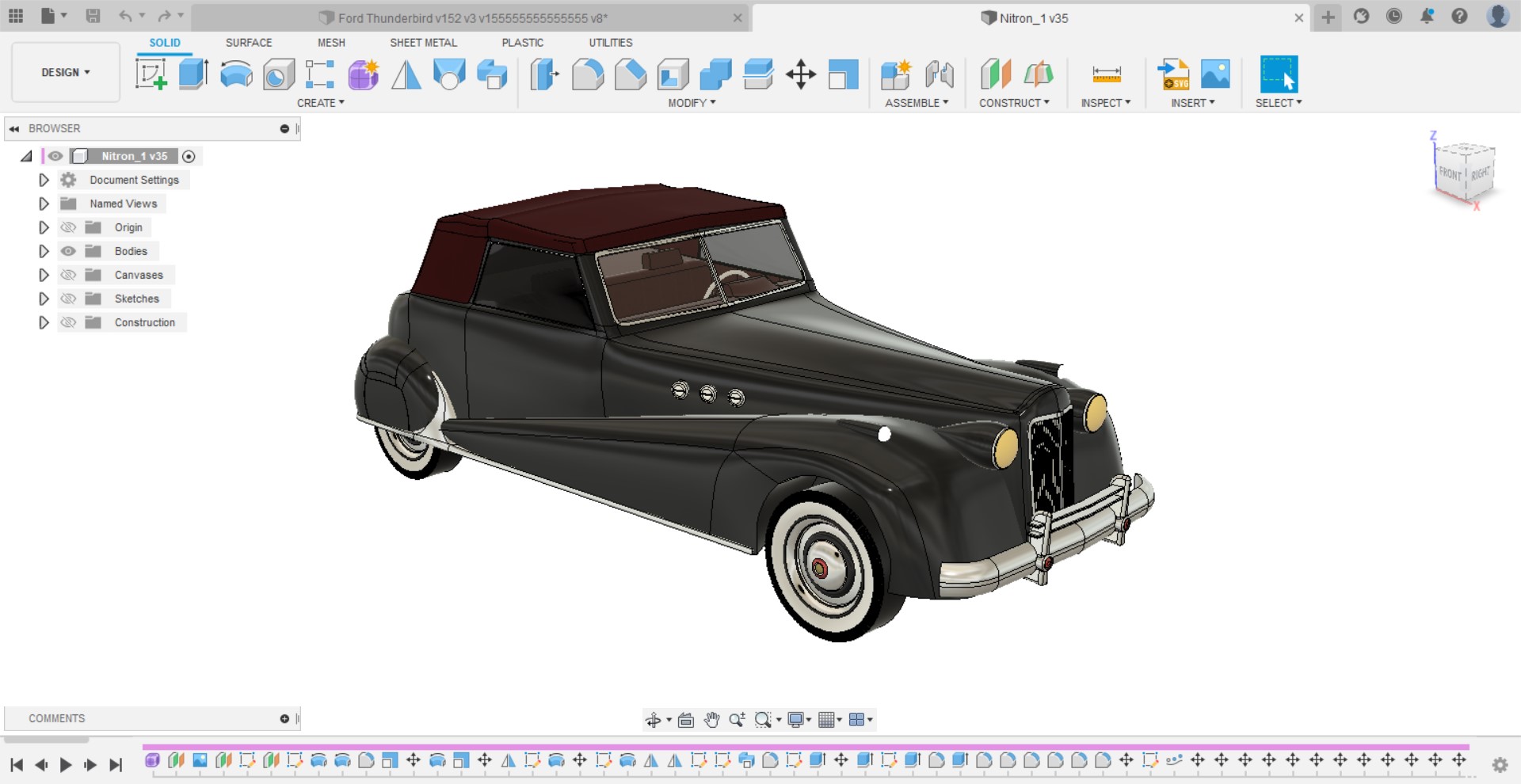Click the ViewCube FRONT face
Image resolution: width=1521 pixels, height=784 pixels.
[x=1450, y=173]
